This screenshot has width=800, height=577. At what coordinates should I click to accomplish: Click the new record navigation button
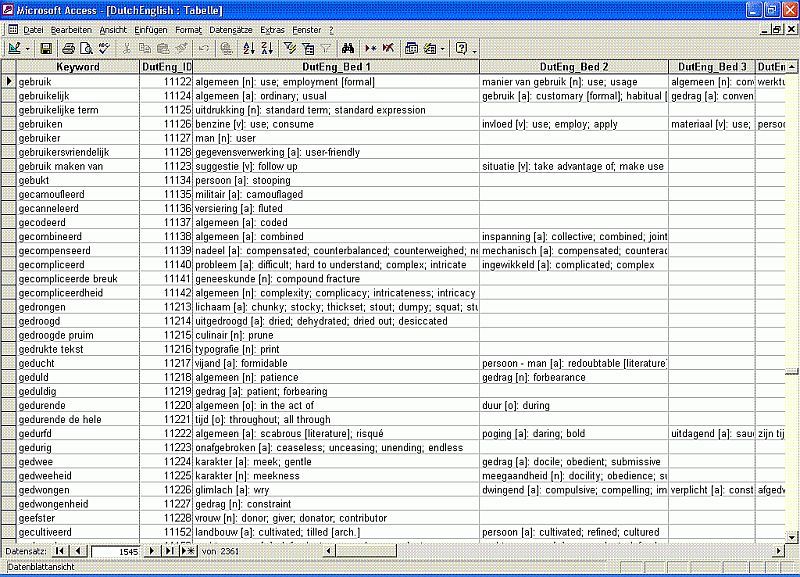point(189,551)
